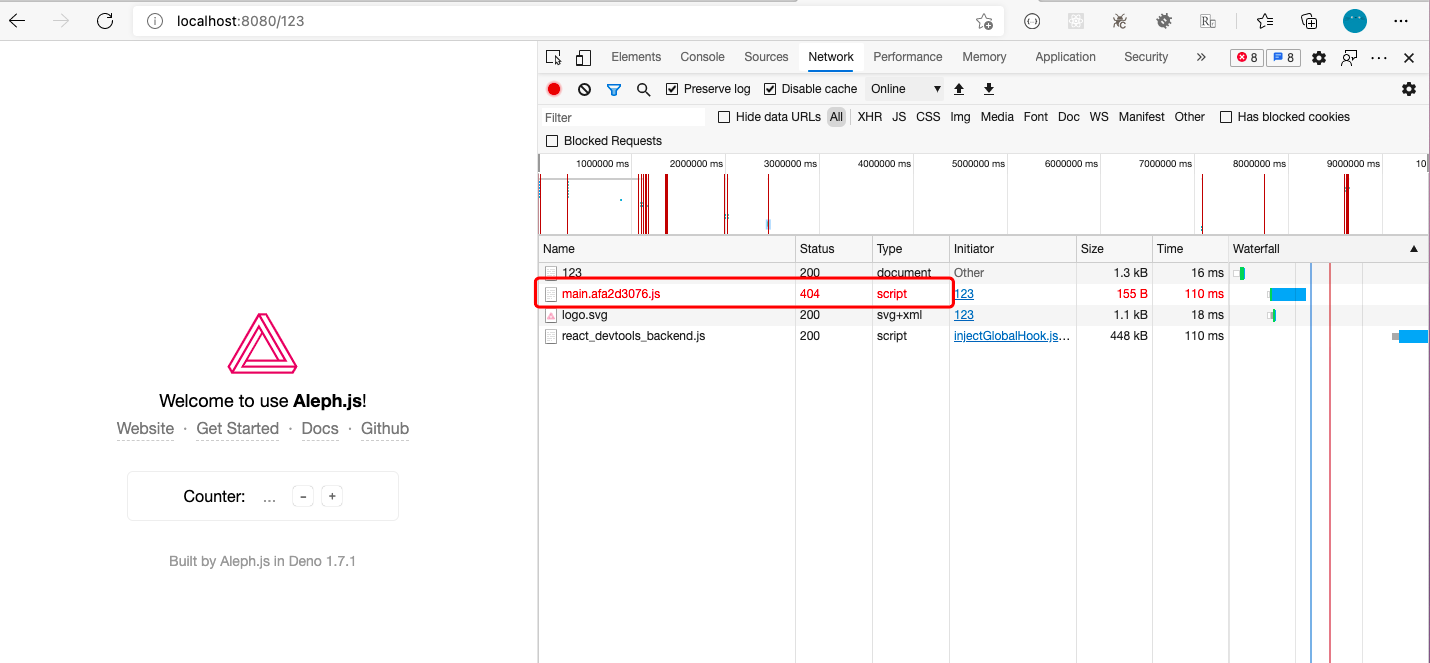Open the Security tab
This screenshot has height=663, width=1430.
pos(1146,57)
